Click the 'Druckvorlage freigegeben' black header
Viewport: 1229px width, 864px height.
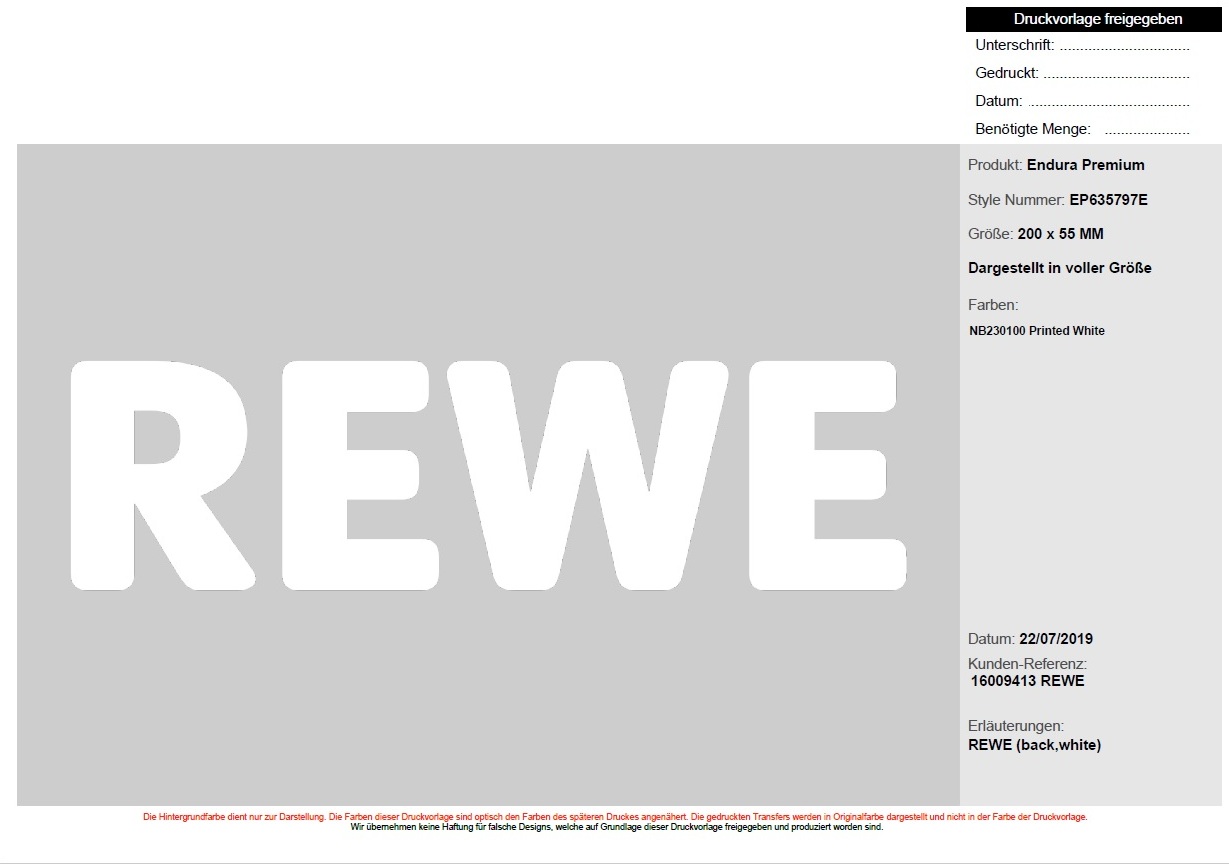click(x=1094, y=19)
